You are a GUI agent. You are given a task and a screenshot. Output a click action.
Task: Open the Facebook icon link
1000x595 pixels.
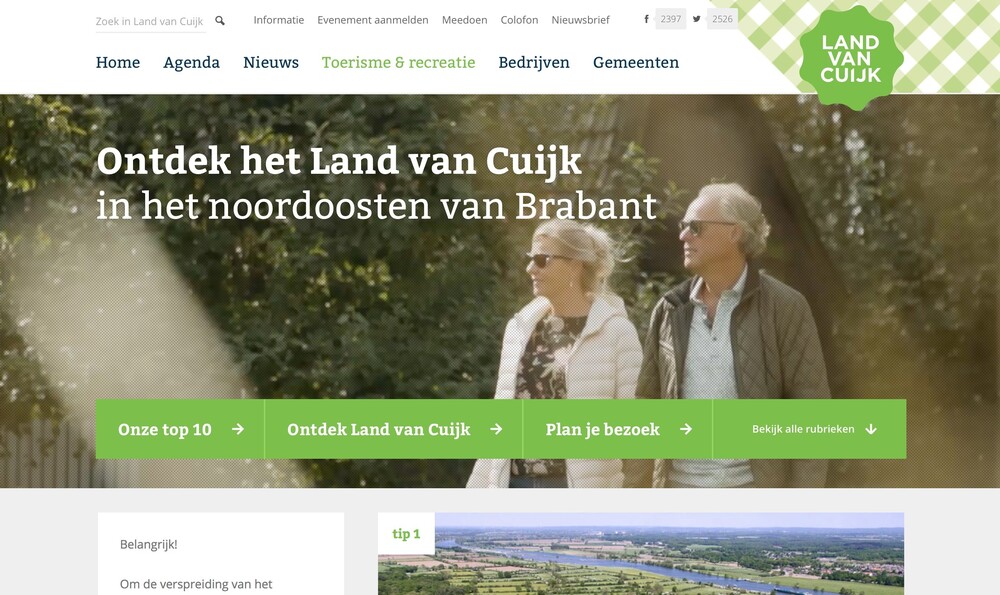(646, 19)
